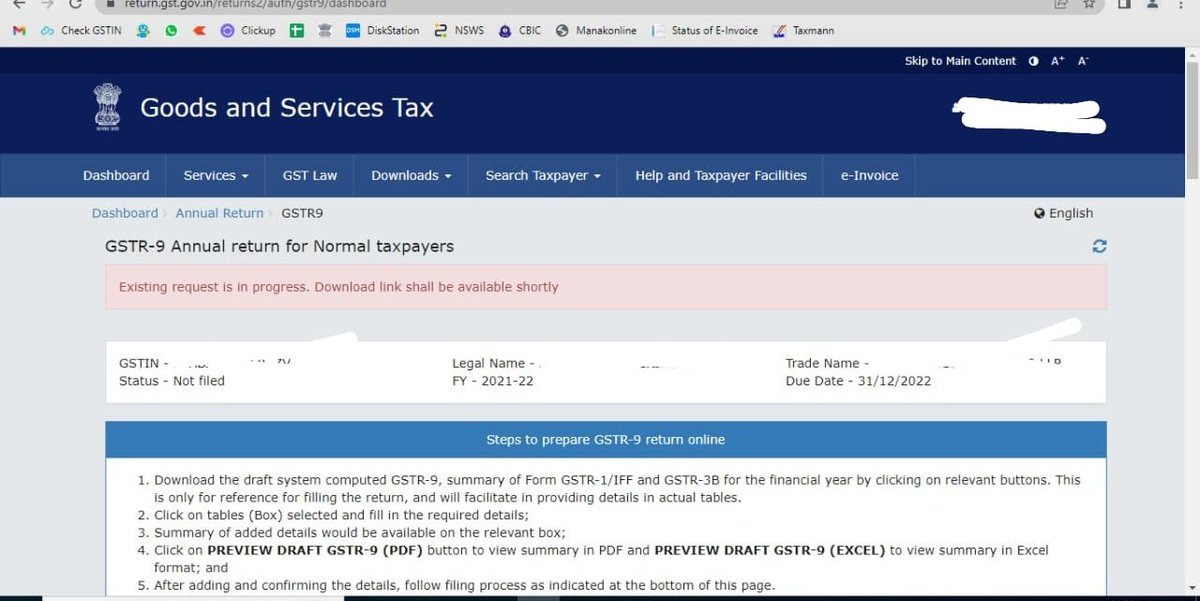1200x601 pixels.
Task: Open the Check GSTIN bookmark
Action: tap(81, 31)
